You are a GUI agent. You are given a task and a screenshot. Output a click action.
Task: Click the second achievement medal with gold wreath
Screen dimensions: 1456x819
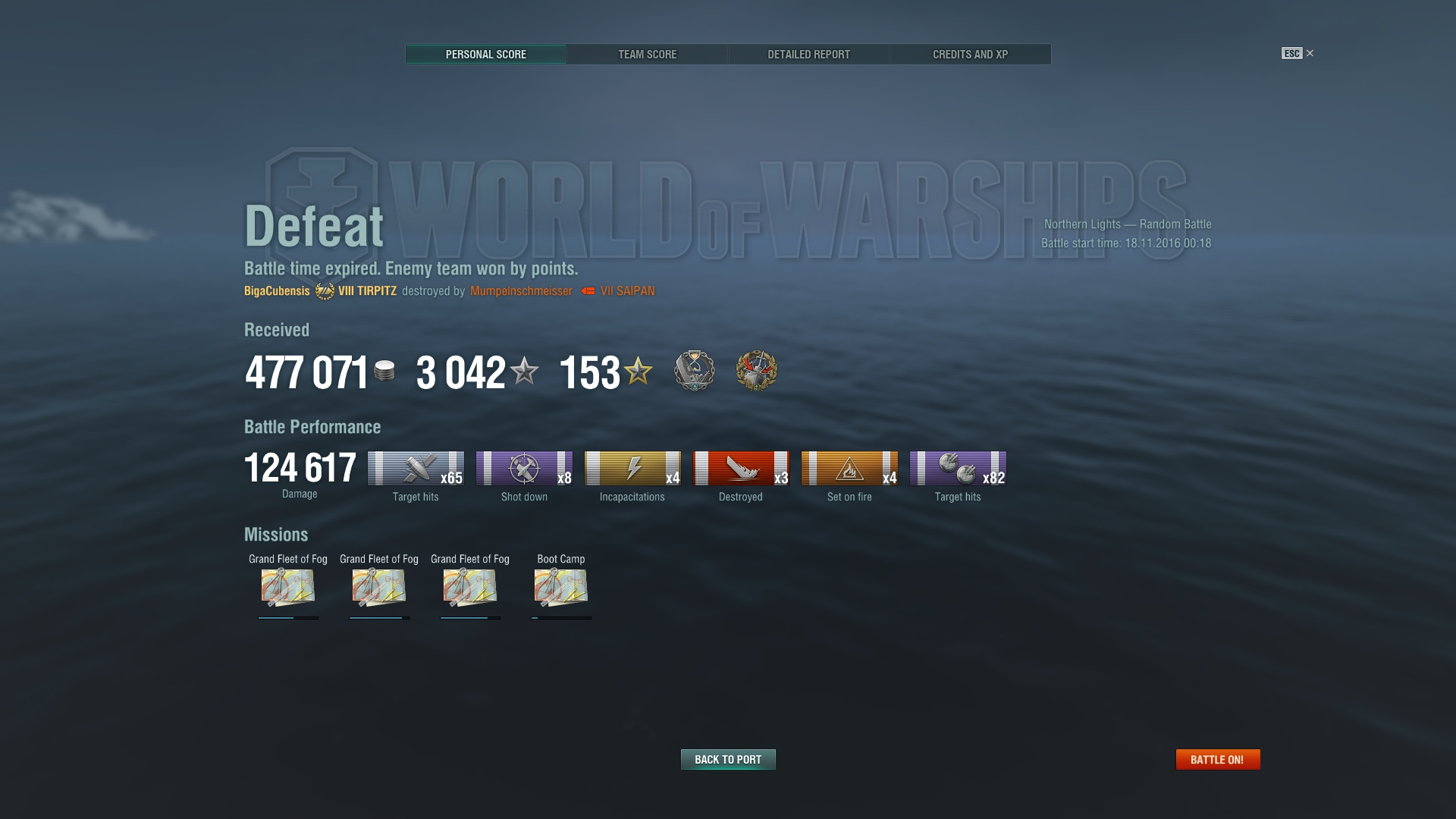pyautogui.click(x=757, y=371)
